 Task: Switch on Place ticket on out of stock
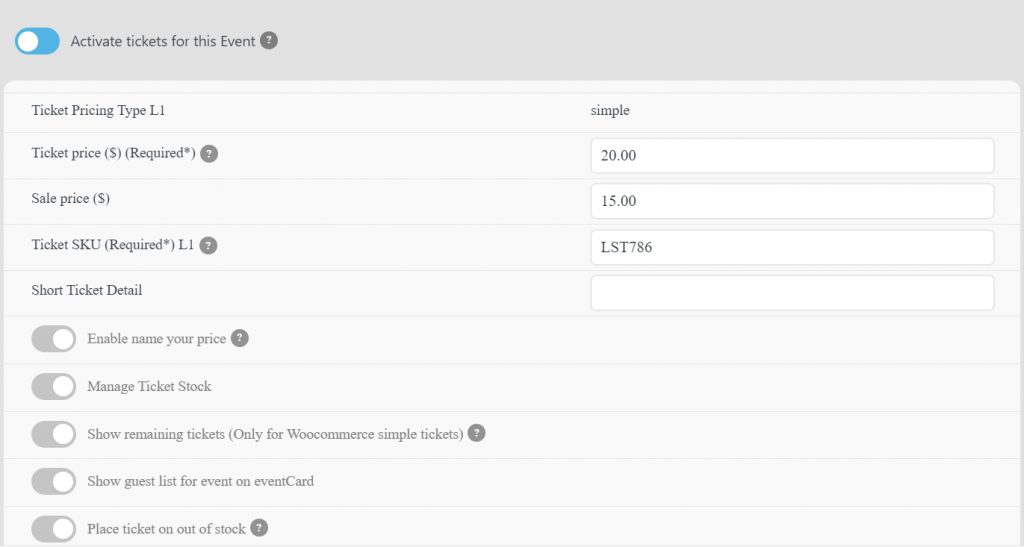tap(54, 529)
